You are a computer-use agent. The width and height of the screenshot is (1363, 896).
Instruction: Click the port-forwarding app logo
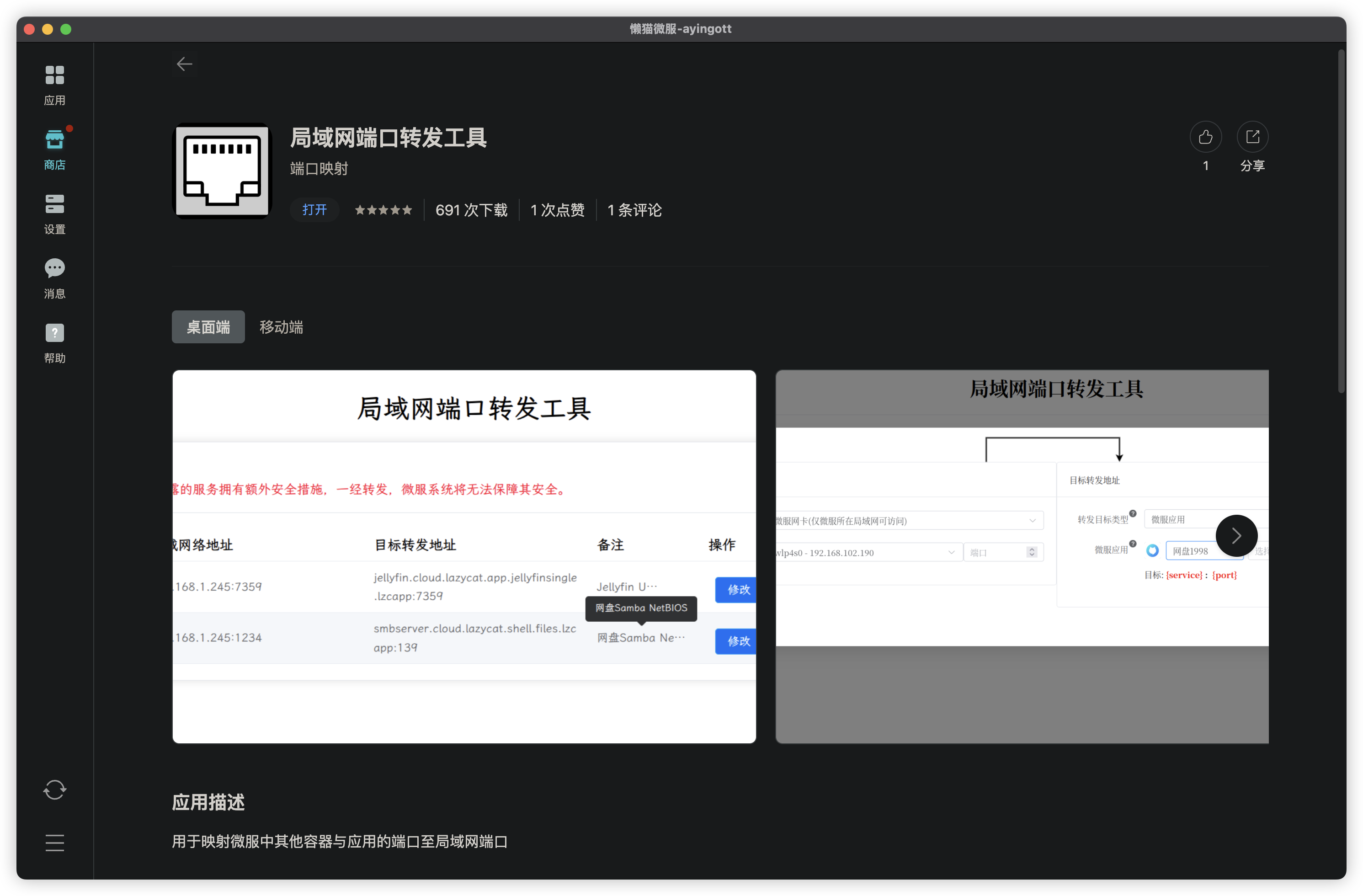click(222, 171)
